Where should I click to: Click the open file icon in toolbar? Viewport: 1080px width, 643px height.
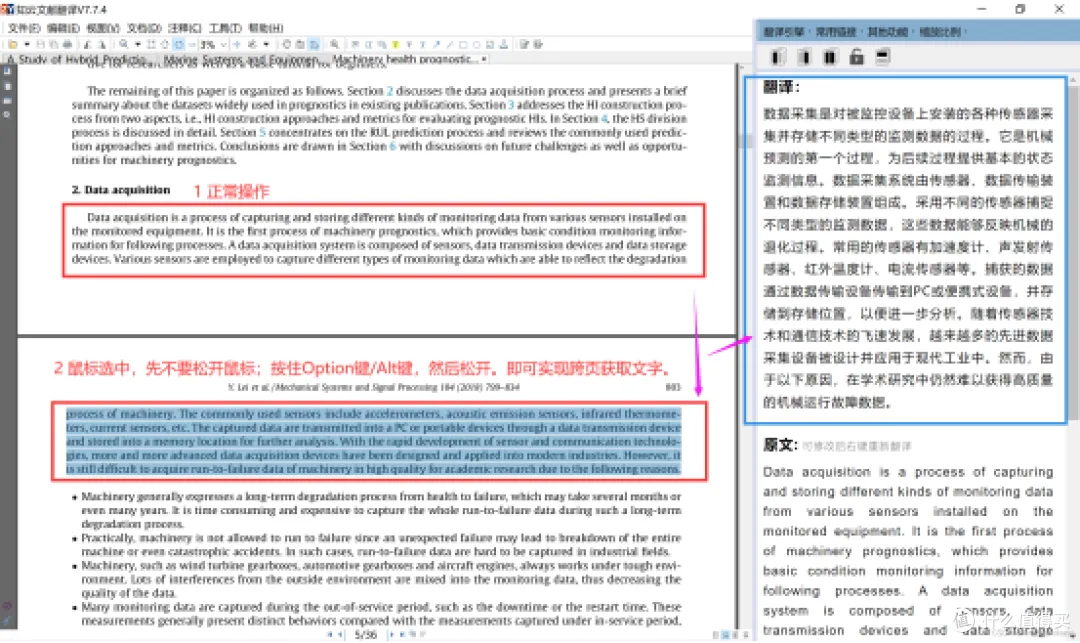point(14,44)
